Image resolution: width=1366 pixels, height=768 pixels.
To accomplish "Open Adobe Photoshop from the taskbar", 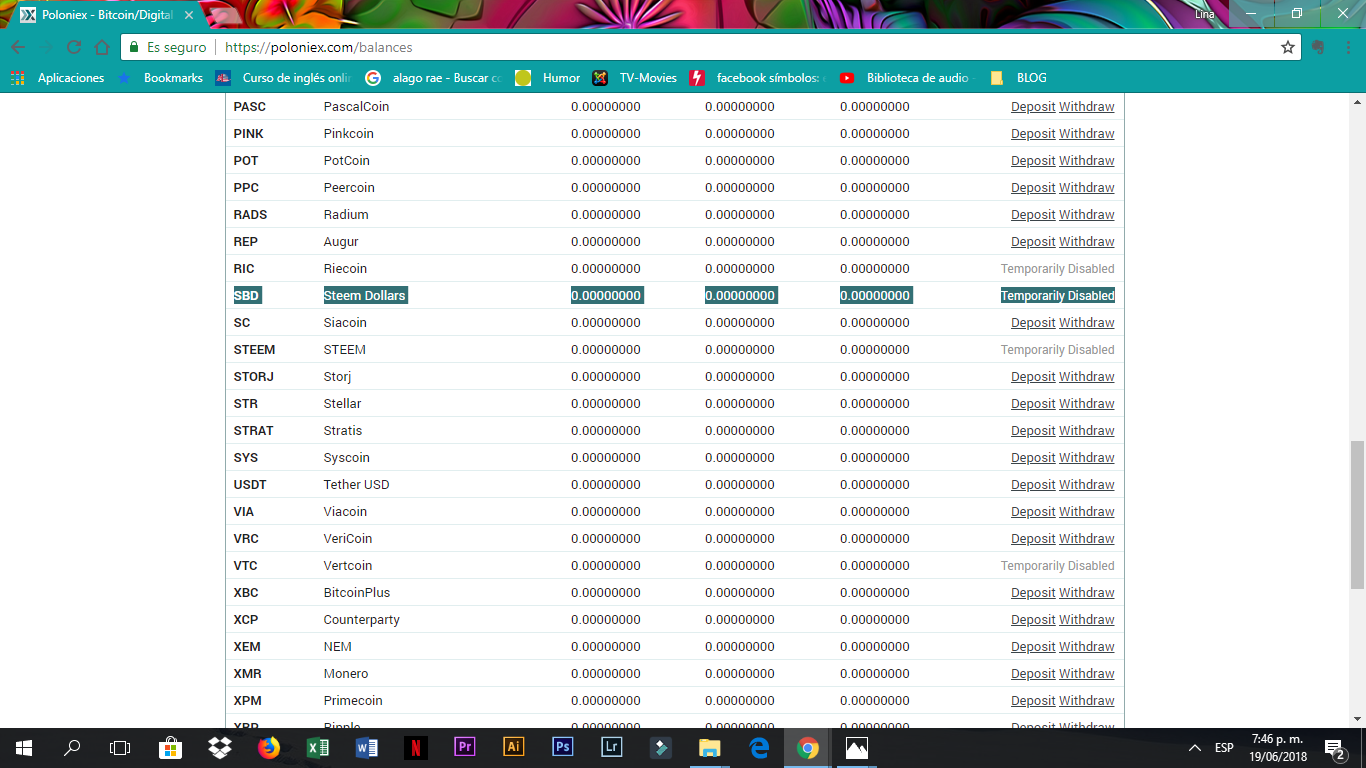I will (563, 748).
